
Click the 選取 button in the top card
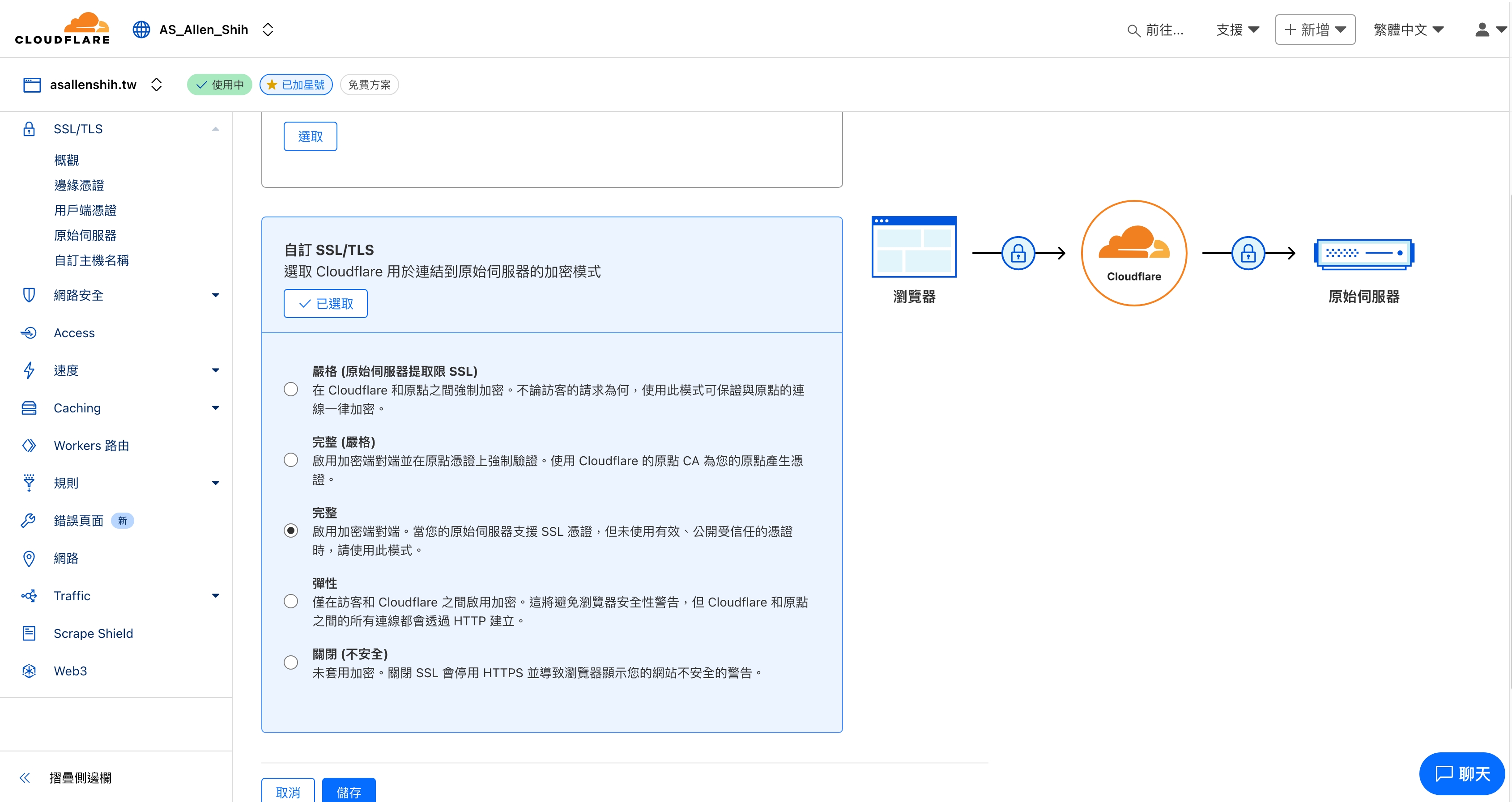pyautogui.click(x=311, y=136)
